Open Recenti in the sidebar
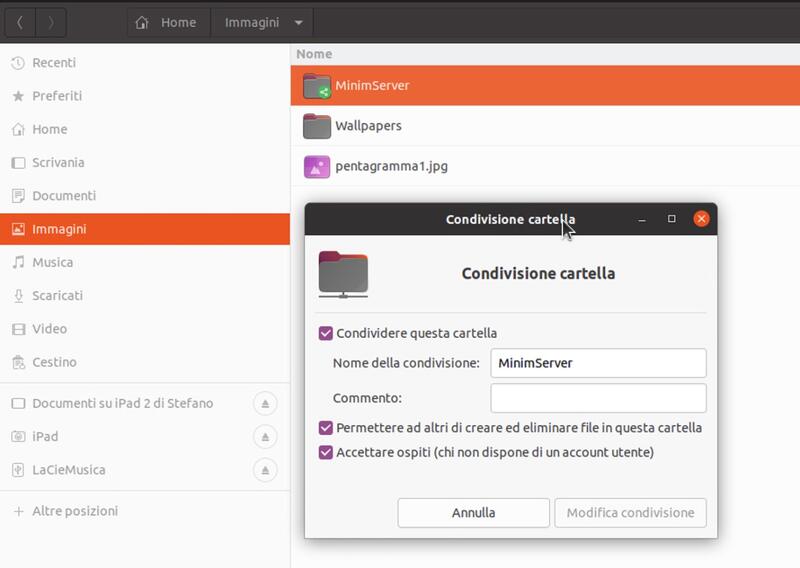 click(x=53, y=63)
